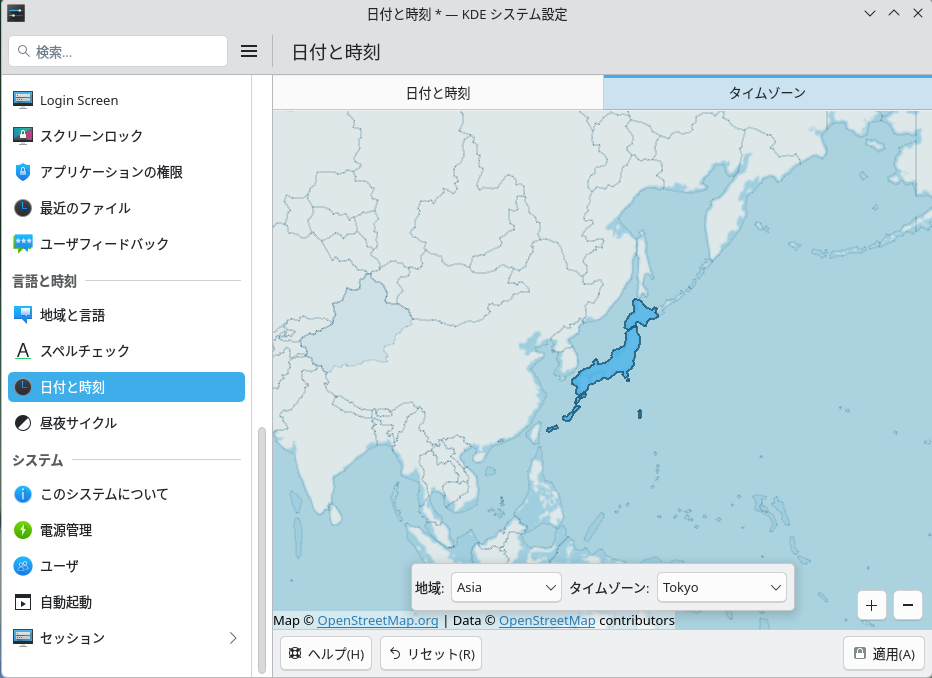Screen dimensions: 932x678
Task: Open the 地域 Asia dropdown
Action: pos(506,588)
